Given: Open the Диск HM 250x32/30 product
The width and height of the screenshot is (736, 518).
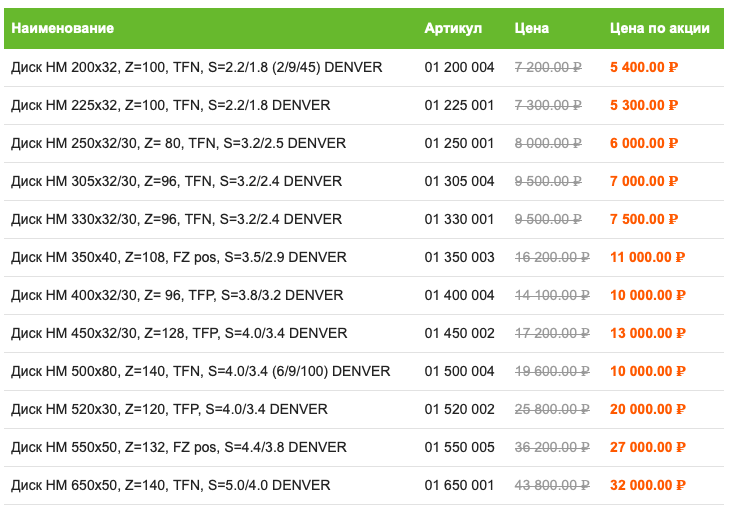Looking at the screenshot, I should 178,143.
